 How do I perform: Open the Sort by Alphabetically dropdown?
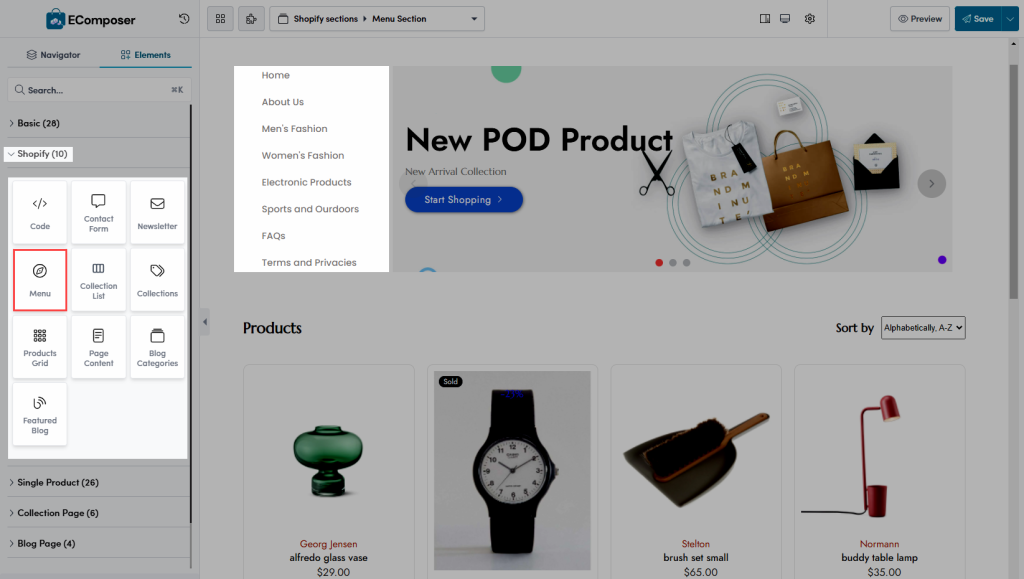tap(923, 328)
